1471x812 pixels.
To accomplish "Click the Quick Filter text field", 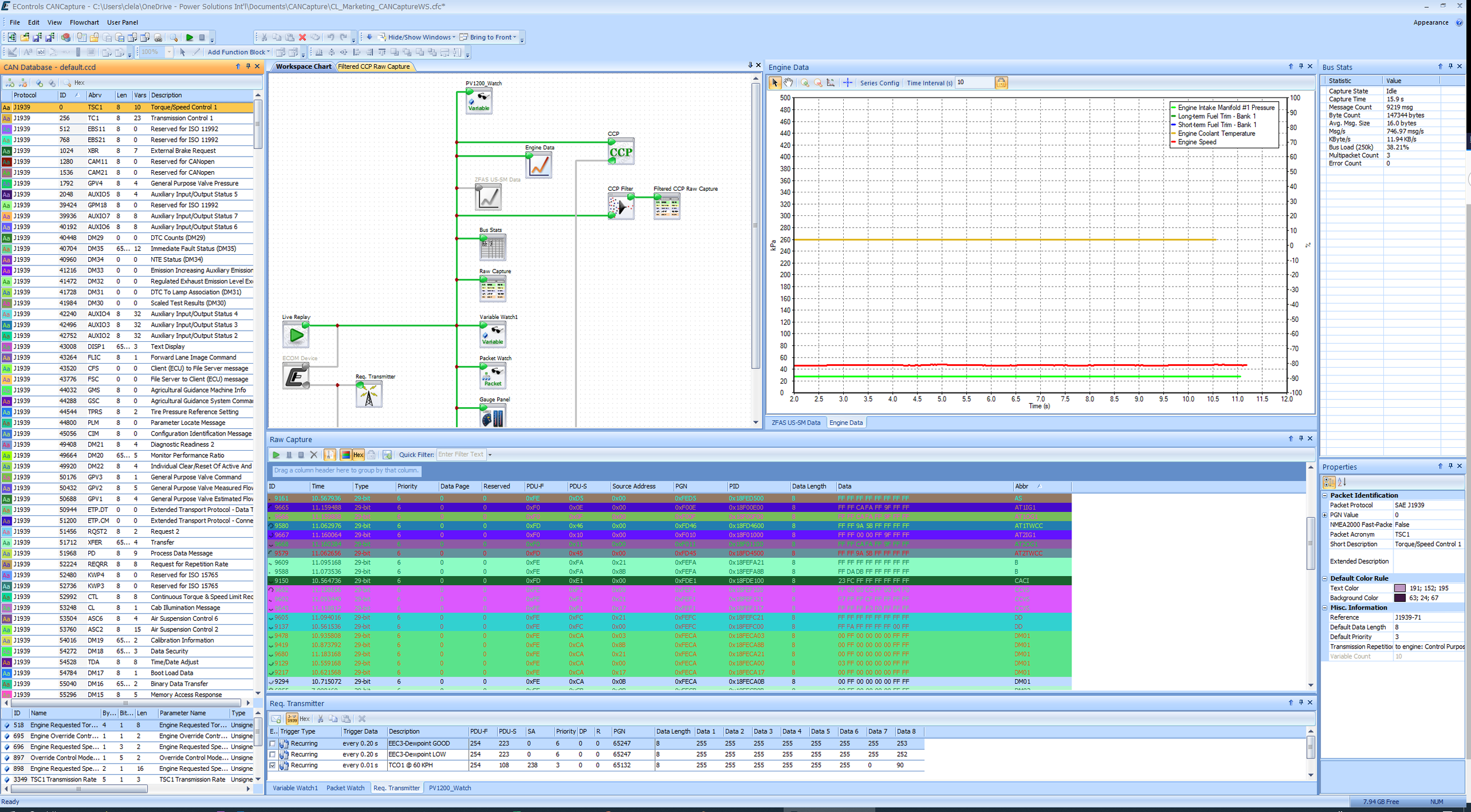I will click(x=461, y=455).
